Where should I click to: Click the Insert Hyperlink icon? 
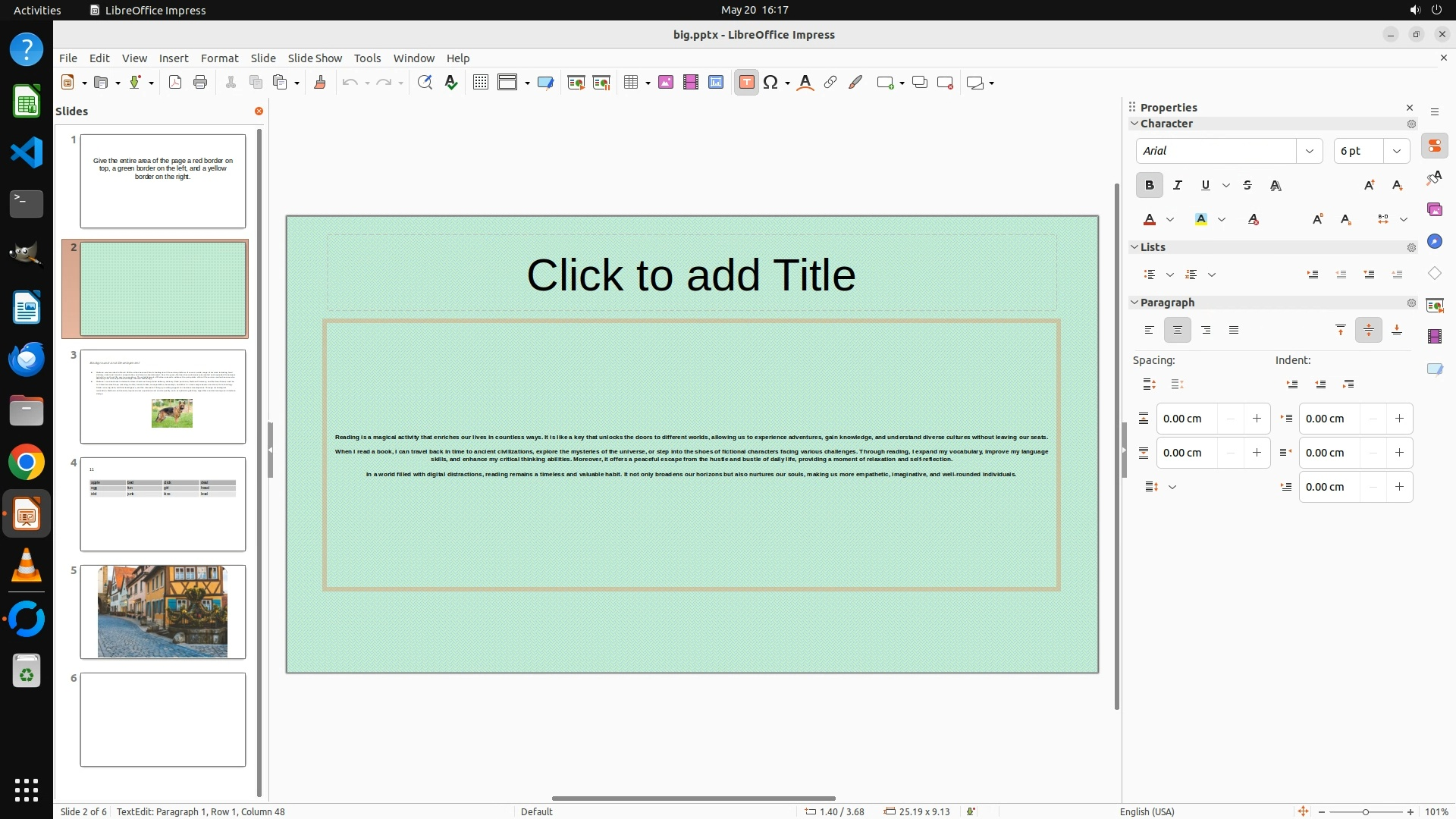(830, 83)
